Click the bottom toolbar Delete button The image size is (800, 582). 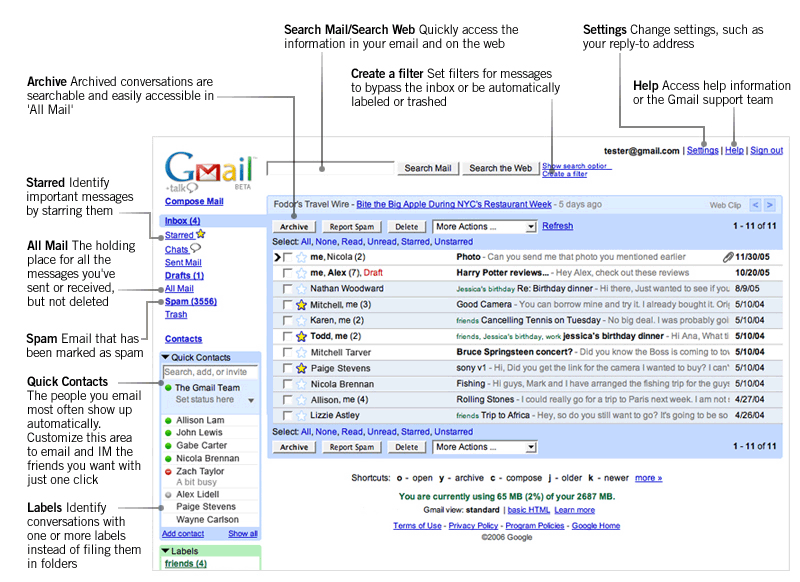[407, 447]
